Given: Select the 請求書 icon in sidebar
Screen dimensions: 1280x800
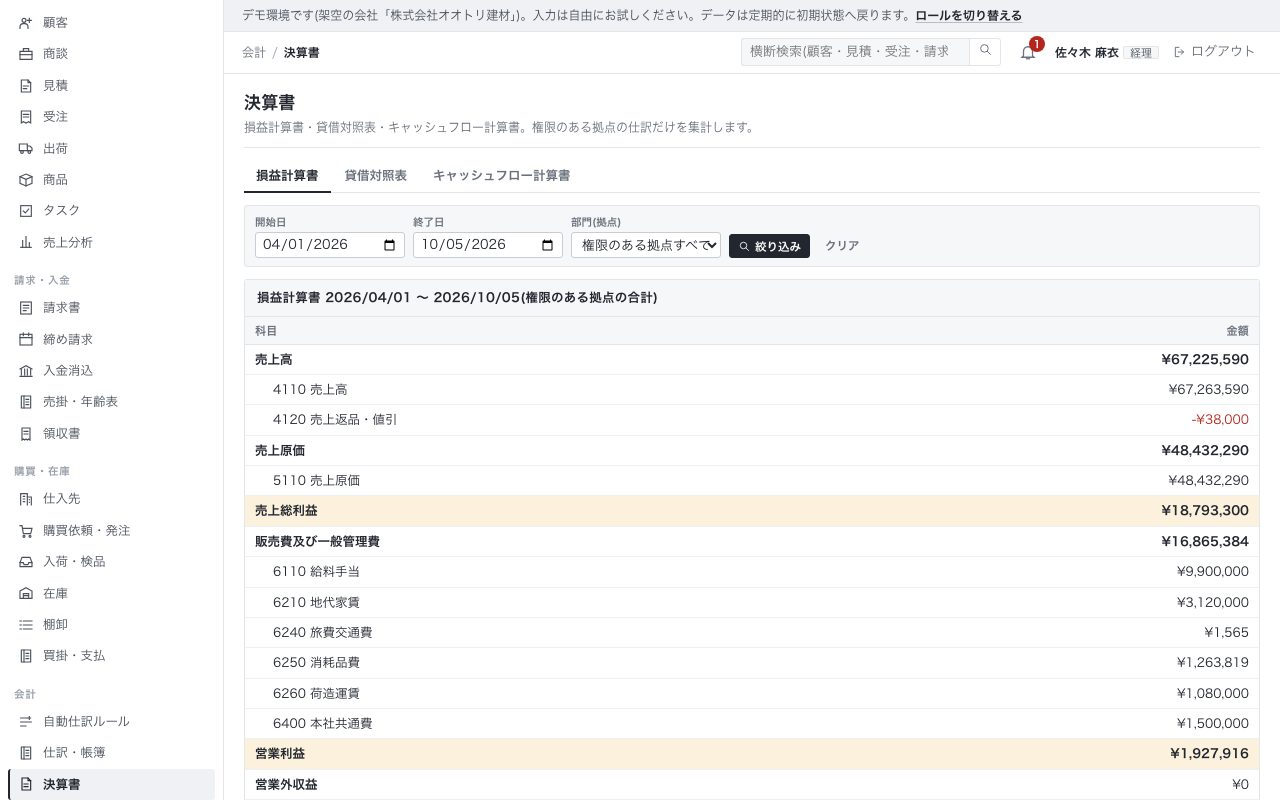Looking at the screenshot, I should click(x=26, y=308).
